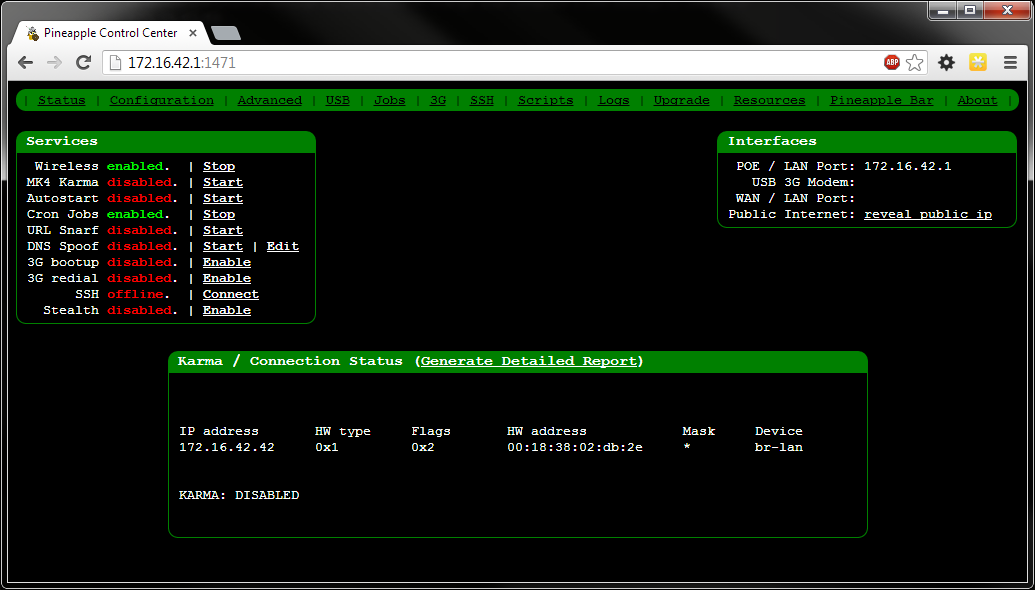Minimize the Chrome window
The width and height of the screenshot is (1035, 590).
[944, 9]
